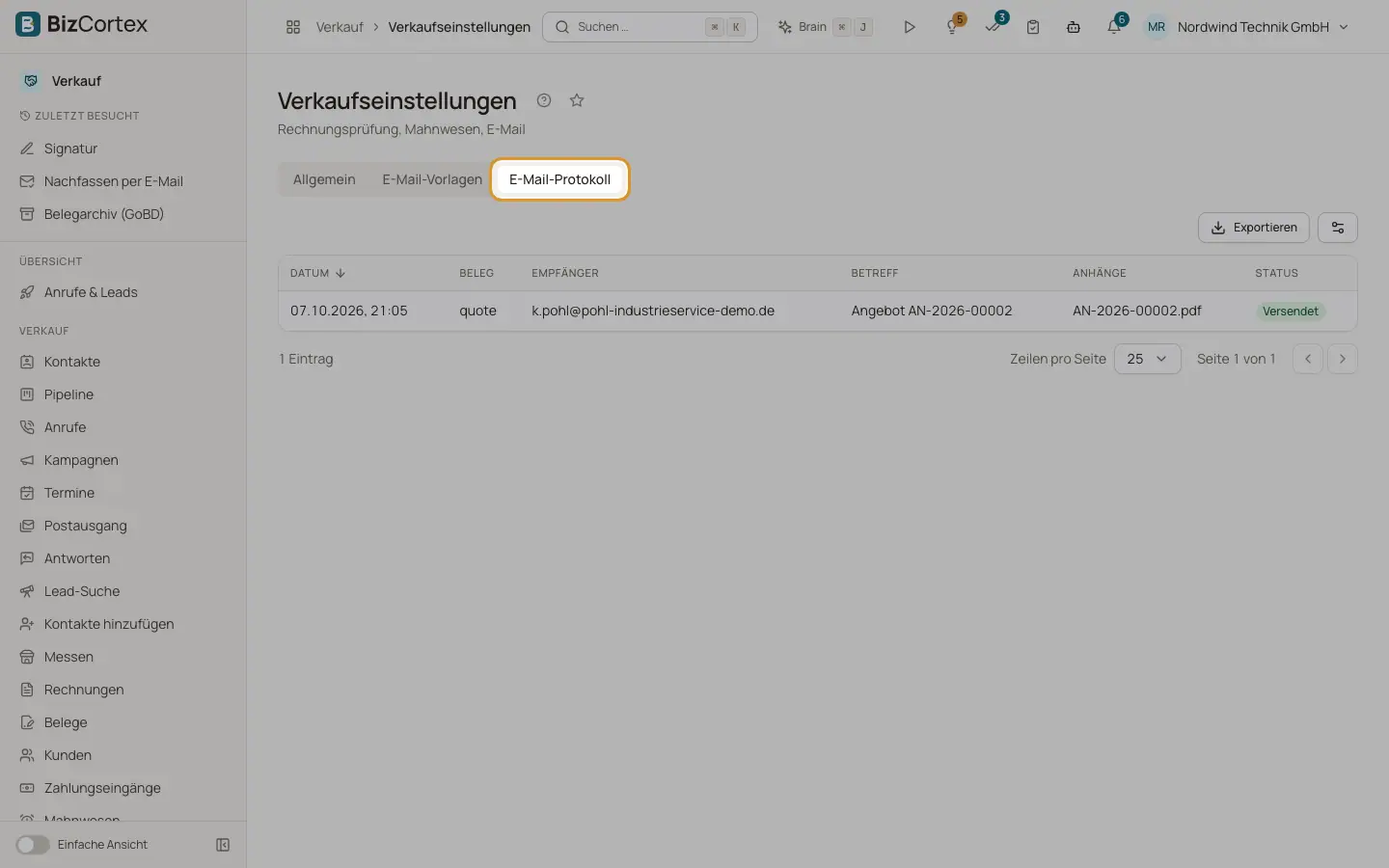
Task: Open the notifications bell with badge 6
Action: pyautogui.click(x=1115, y=27)
